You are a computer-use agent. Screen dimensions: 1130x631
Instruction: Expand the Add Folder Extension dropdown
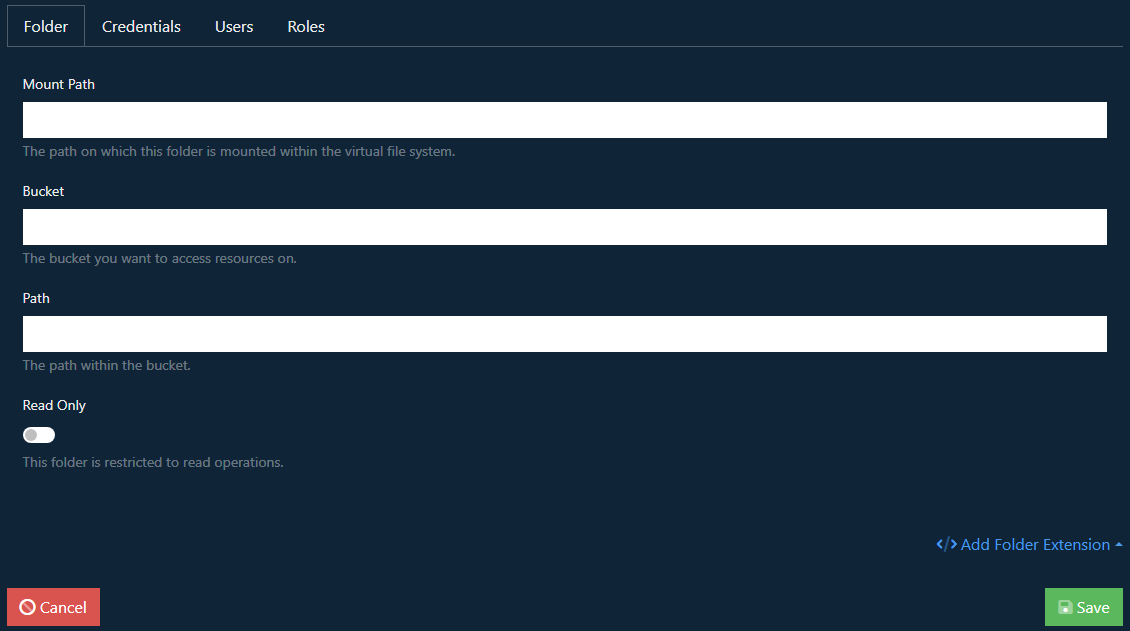[1029, 545]
